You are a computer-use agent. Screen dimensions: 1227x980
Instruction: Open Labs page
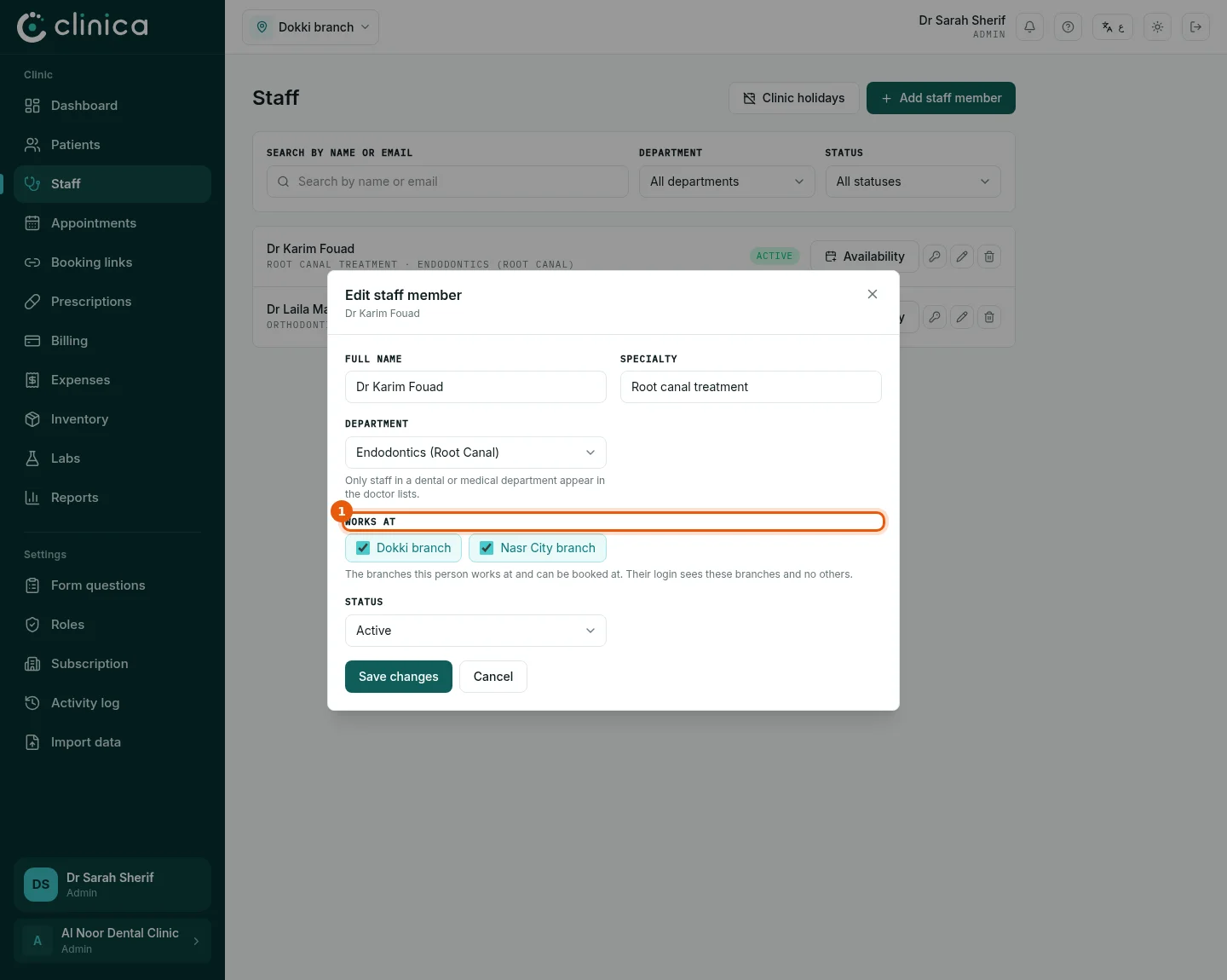click(112, 458)
